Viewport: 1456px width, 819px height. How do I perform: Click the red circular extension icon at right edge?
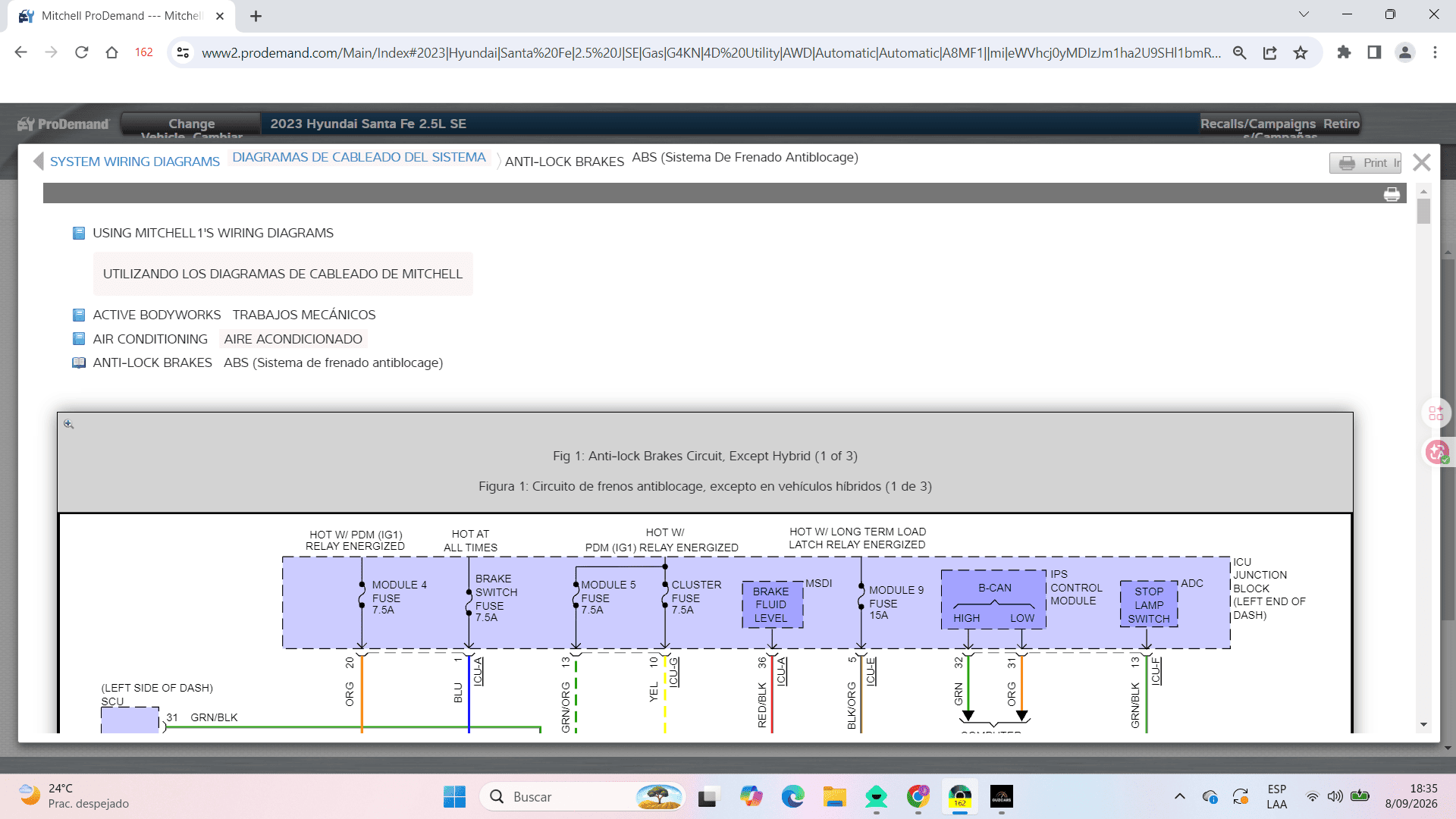tap(1436, 453)
